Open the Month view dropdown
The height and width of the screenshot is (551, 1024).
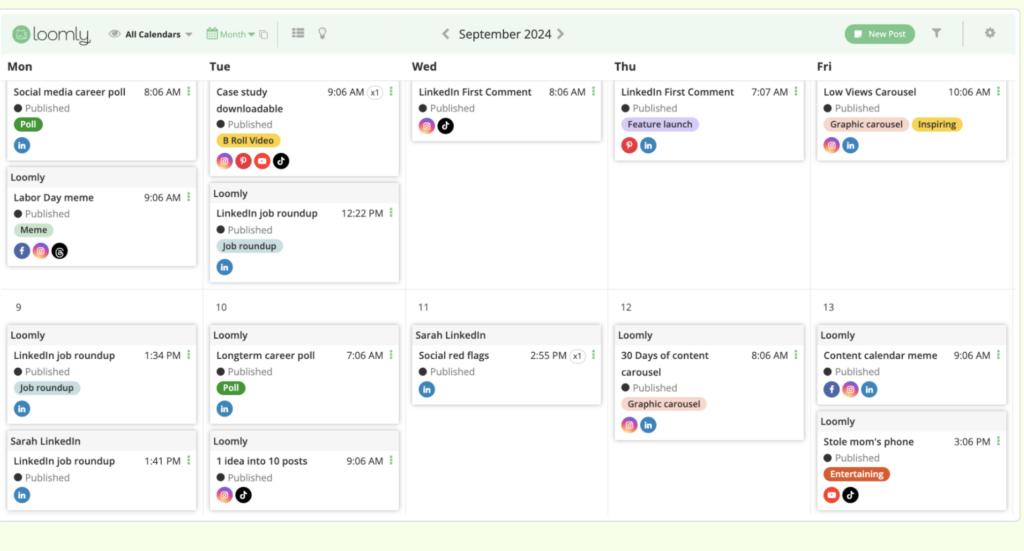232,34
